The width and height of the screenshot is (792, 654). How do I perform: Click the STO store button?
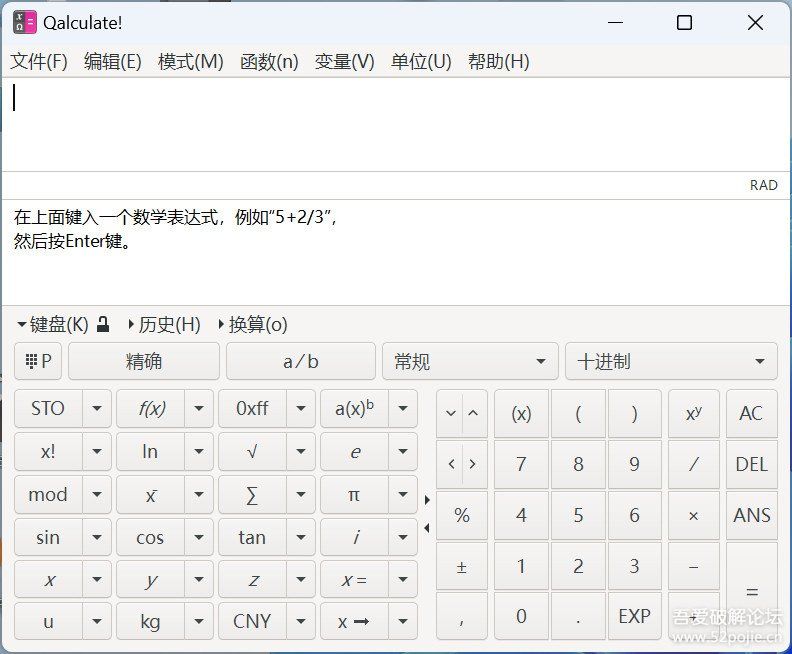click(x=48, y=408)
